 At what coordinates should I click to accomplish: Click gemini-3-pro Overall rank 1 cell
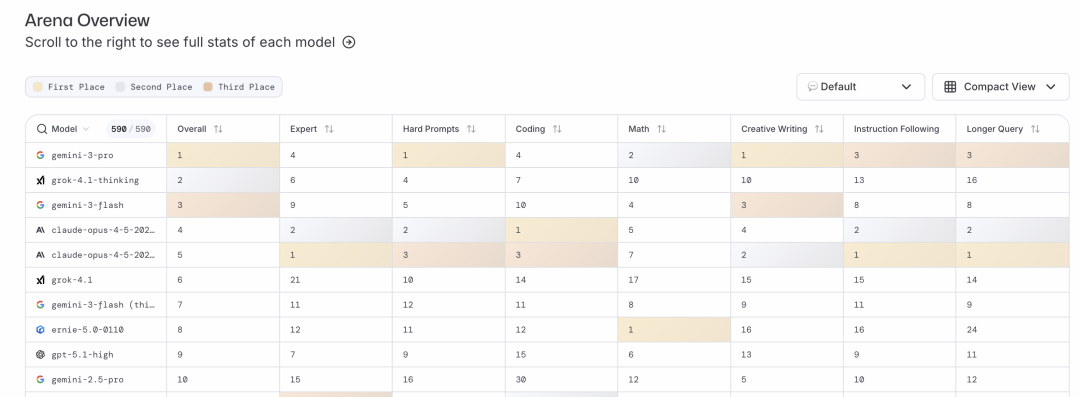(x=223, y=155)
